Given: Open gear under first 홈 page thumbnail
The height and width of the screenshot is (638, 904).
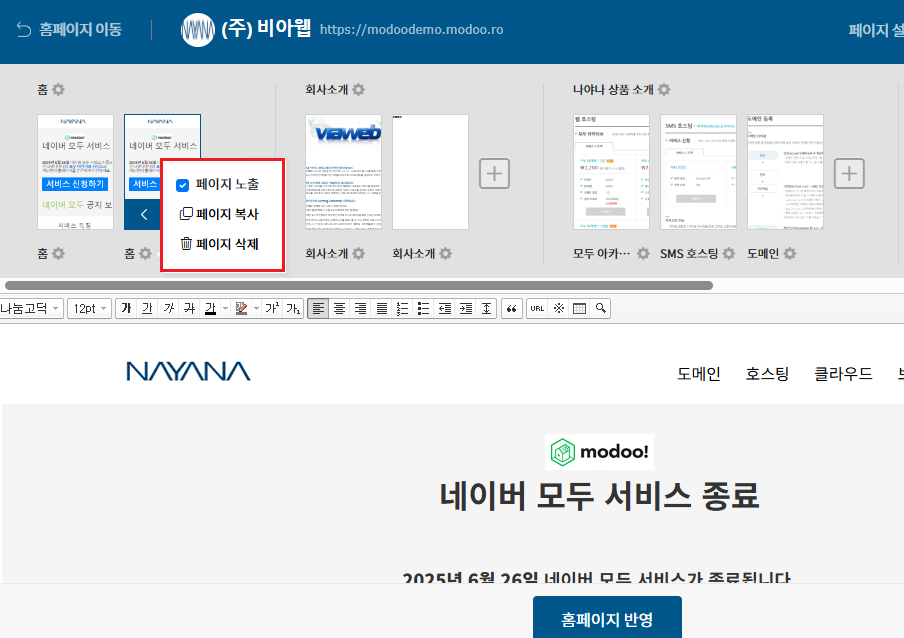Looking at the screenshot, I should tap(58, 254).
